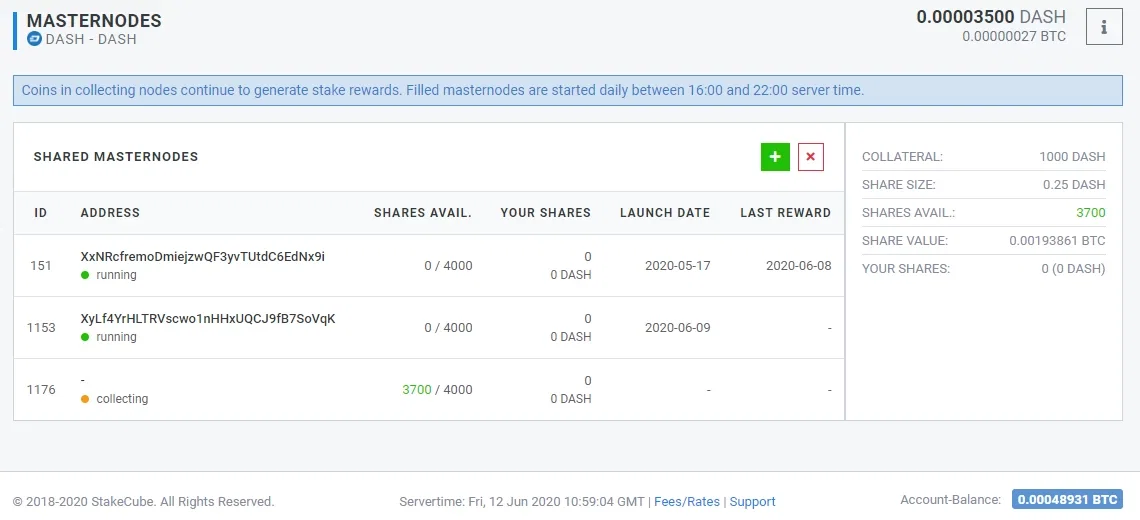Click the DASH coin logo icon
The image size is (1140, 520).
pos(34,39)
